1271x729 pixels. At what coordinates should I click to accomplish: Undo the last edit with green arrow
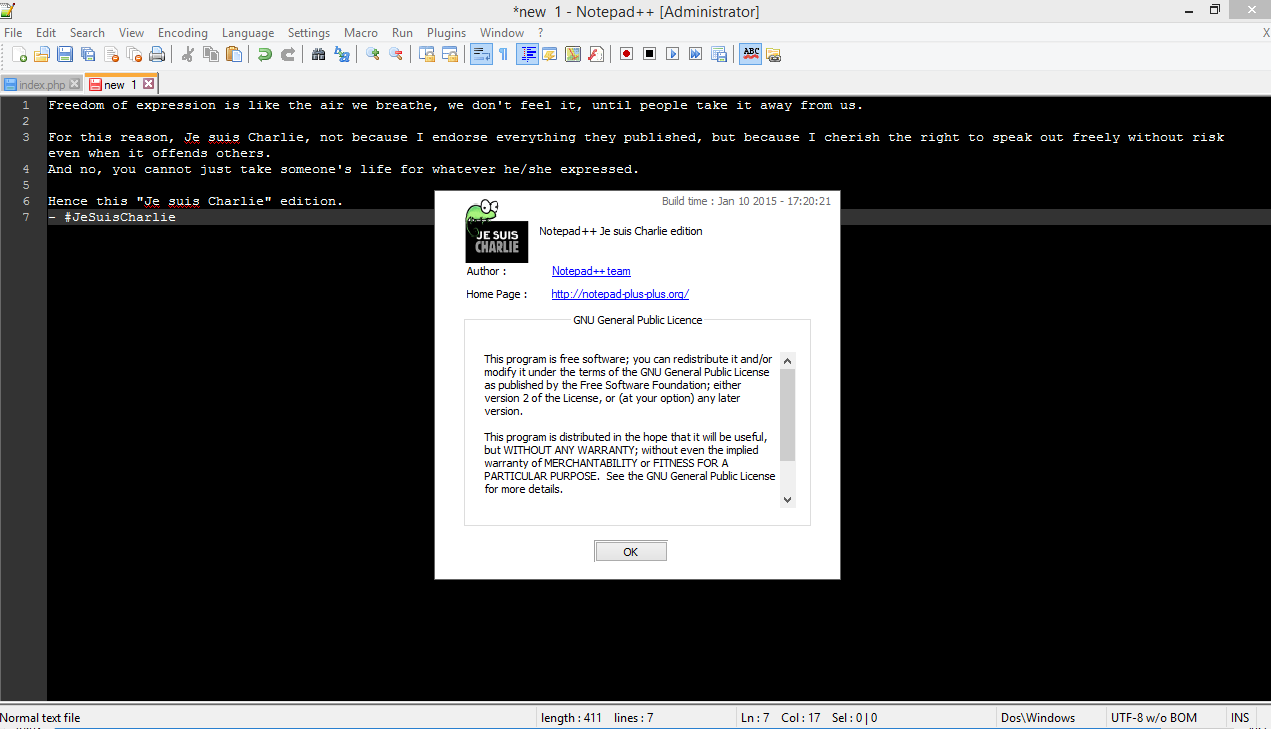pyautogui.click(x=264, y=54)
